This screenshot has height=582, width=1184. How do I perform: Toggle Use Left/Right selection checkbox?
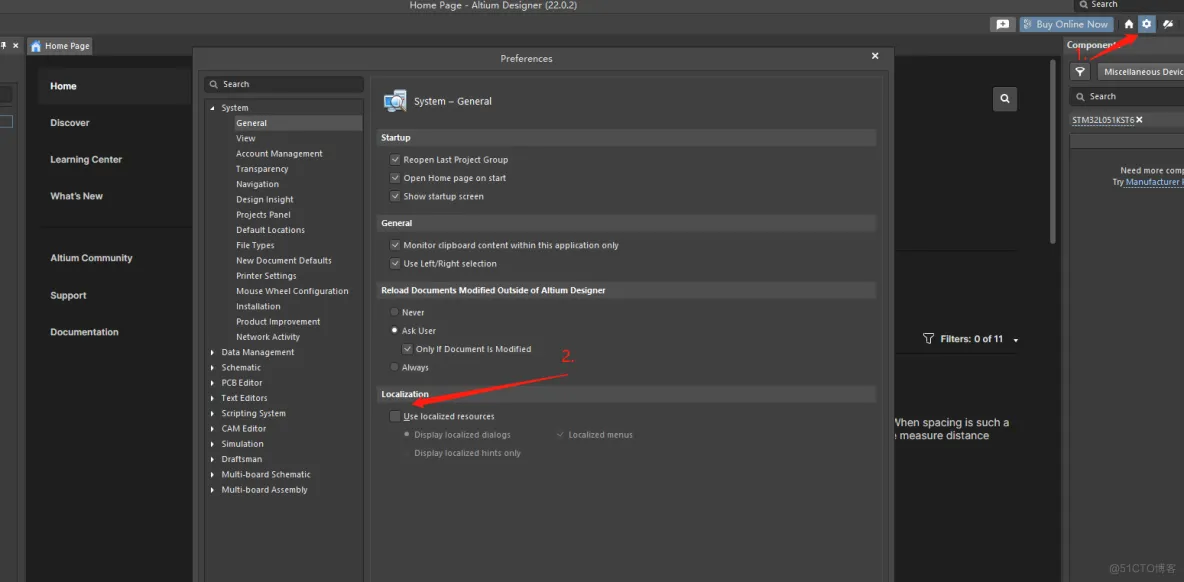[395, 263]
